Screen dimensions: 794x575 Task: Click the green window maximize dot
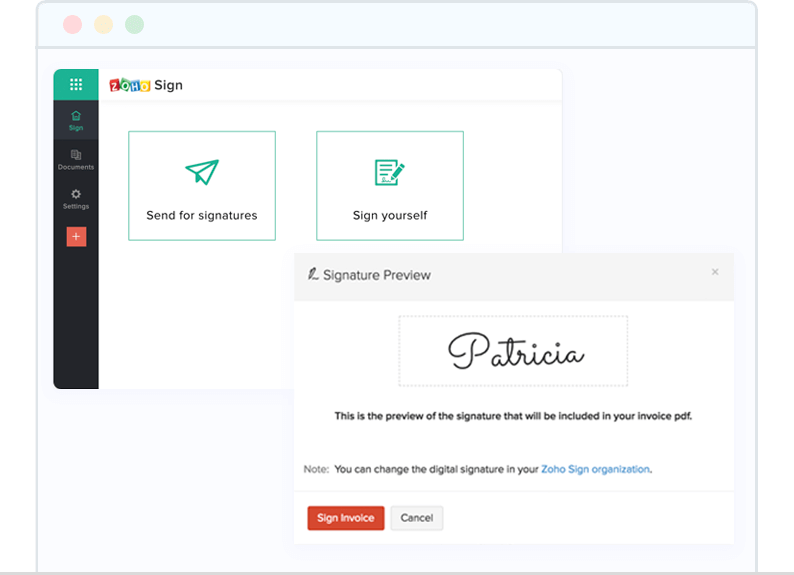(x=134, y=24)
